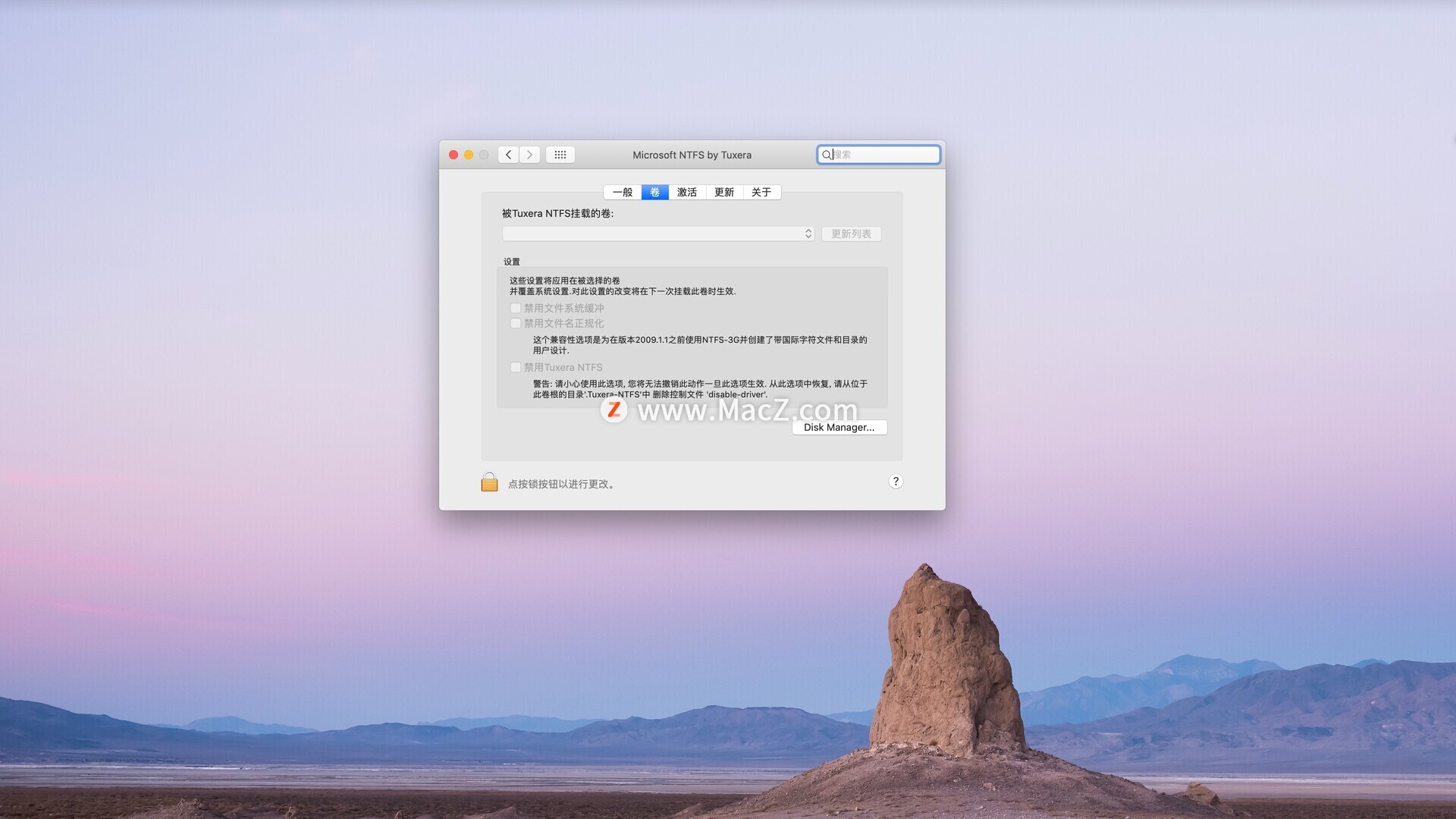The image size is (1456, 819).
Task: Open the 关于 tab
Action: pyautogui.click(x=761, y=193)
